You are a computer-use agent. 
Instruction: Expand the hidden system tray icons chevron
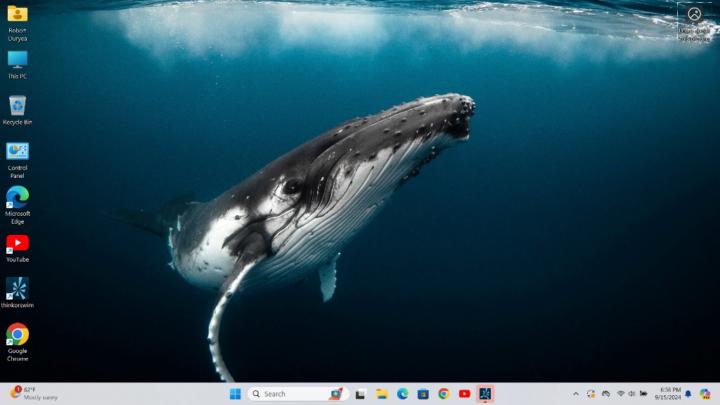click(x=575, y=394)
